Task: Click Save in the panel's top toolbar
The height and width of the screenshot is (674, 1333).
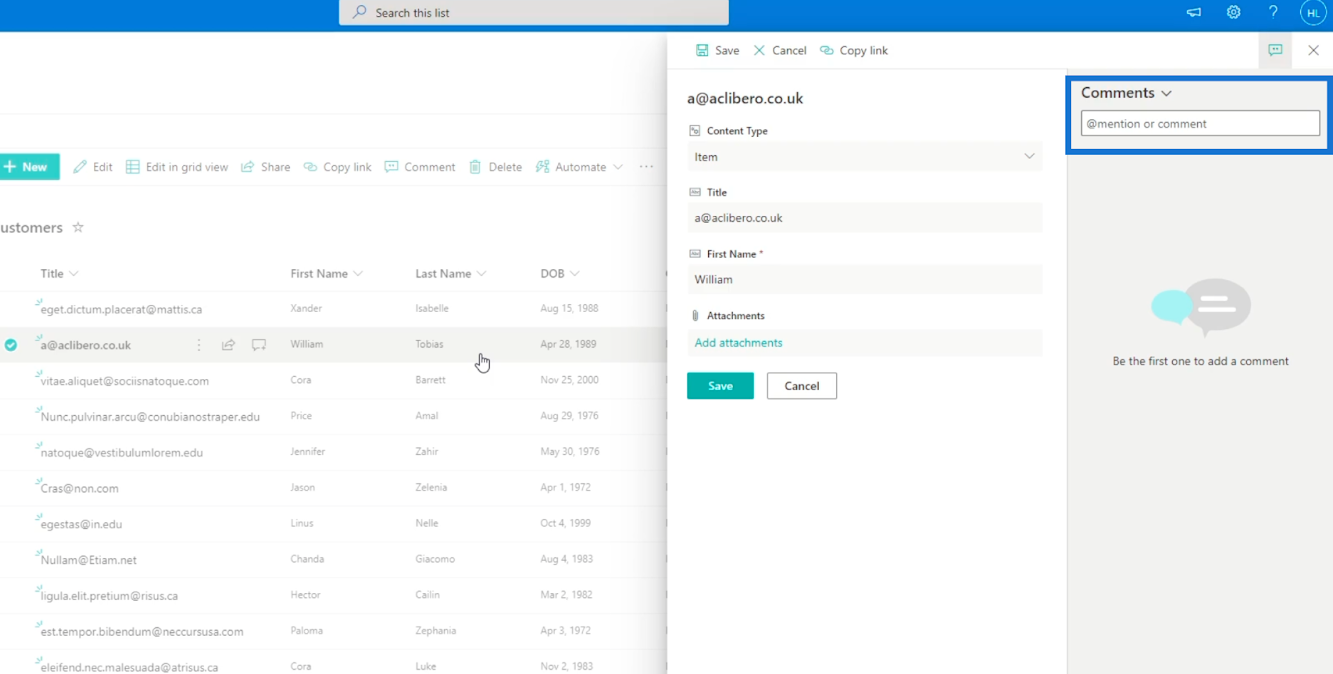Action: 718,50
